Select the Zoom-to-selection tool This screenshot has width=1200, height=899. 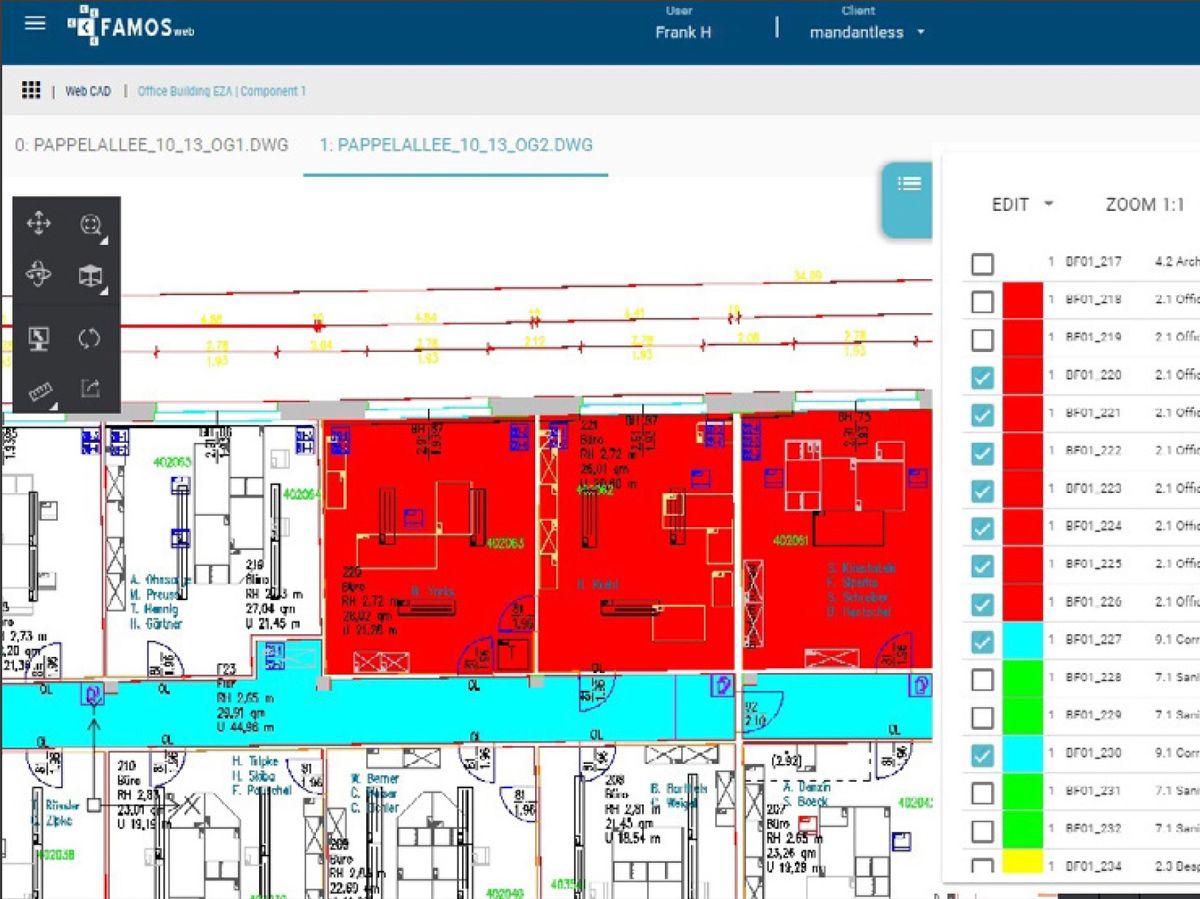90,224
